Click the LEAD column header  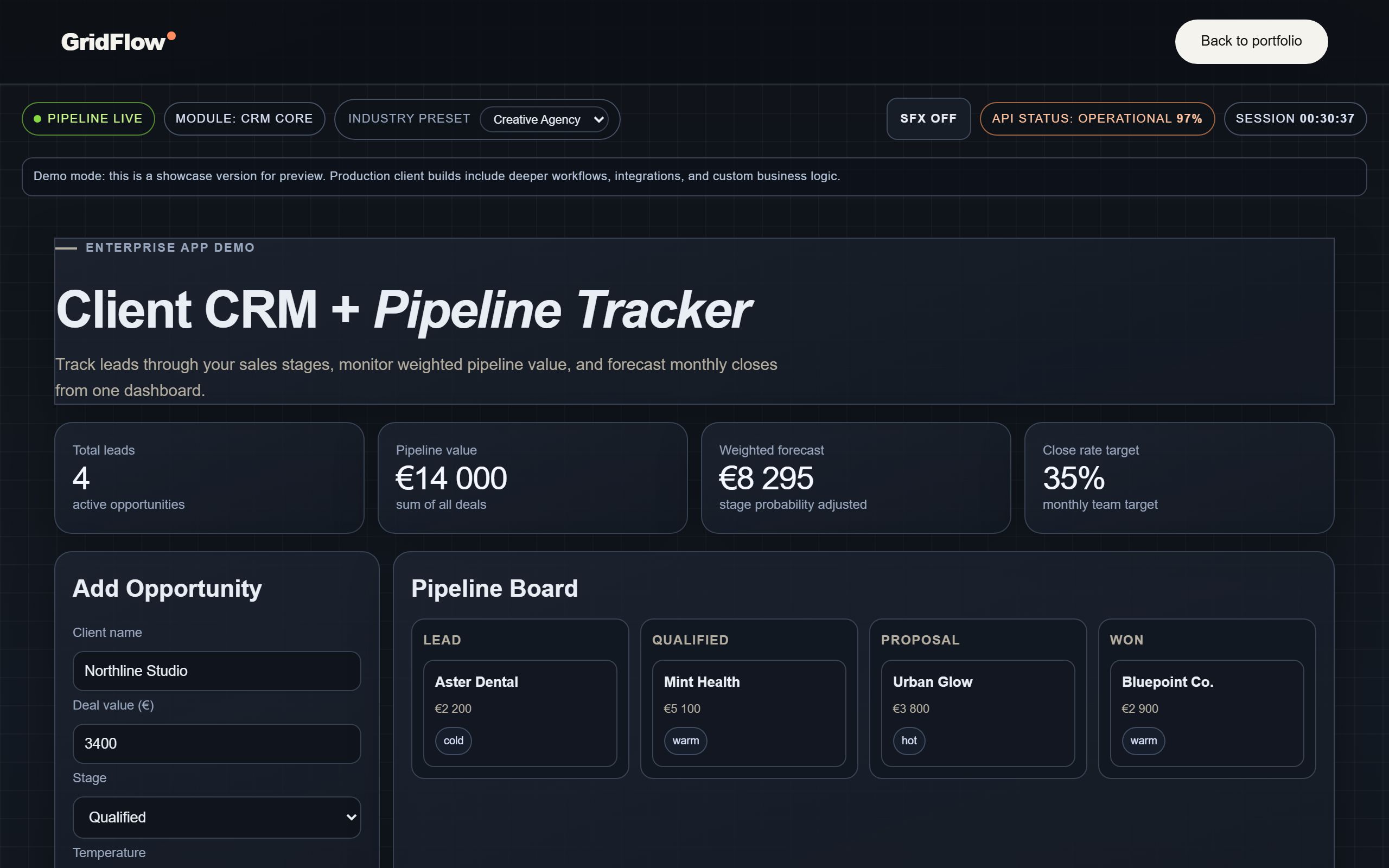[442, 640]
